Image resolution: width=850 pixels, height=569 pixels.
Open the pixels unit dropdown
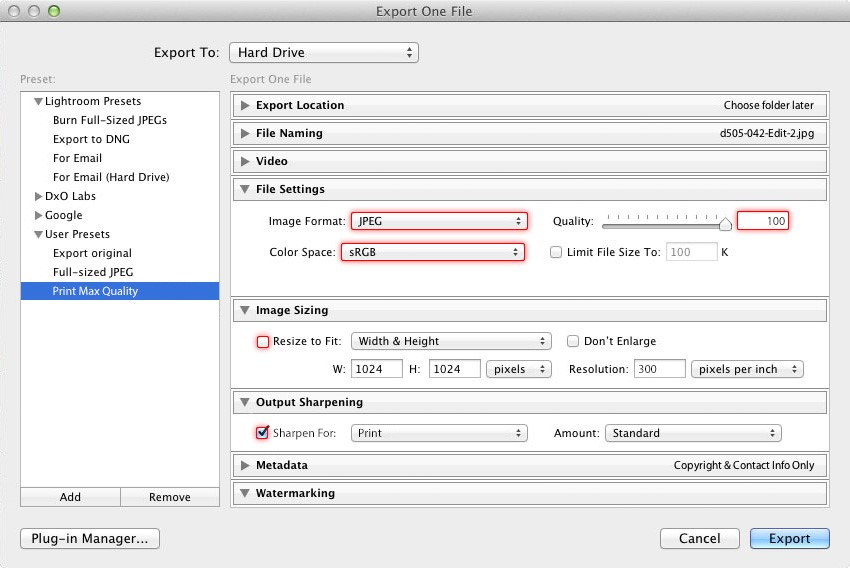click(519, 369)
